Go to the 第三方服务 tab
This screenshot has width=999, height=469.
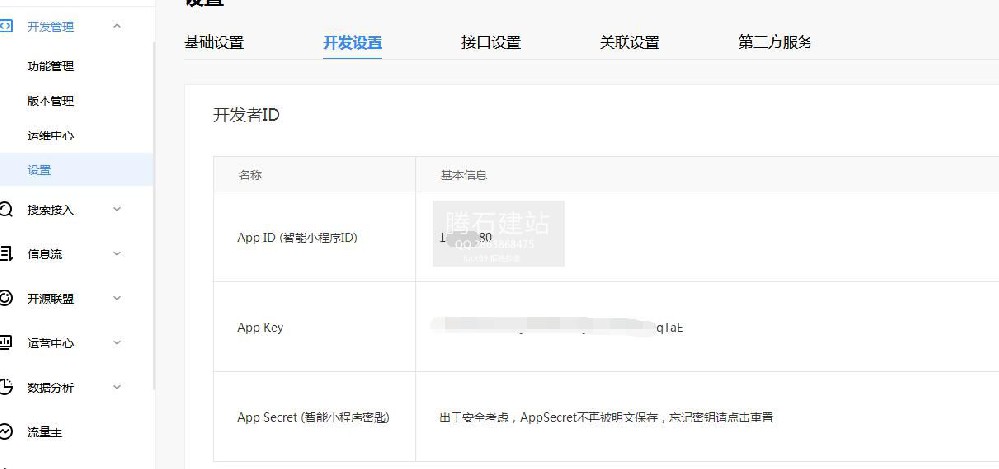click(x=774, y=43)
